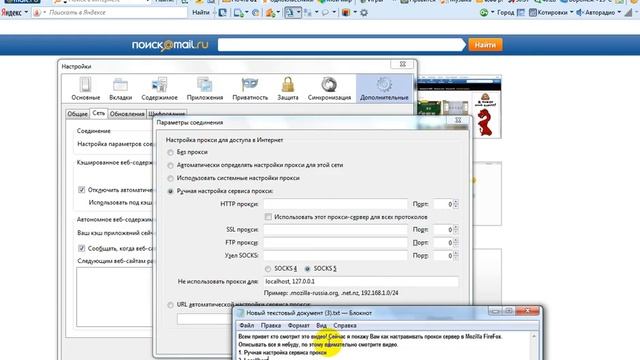Click the red dragon thumbnail image
This screenshot has width=640, height=360.
click(x=485, y=115)
